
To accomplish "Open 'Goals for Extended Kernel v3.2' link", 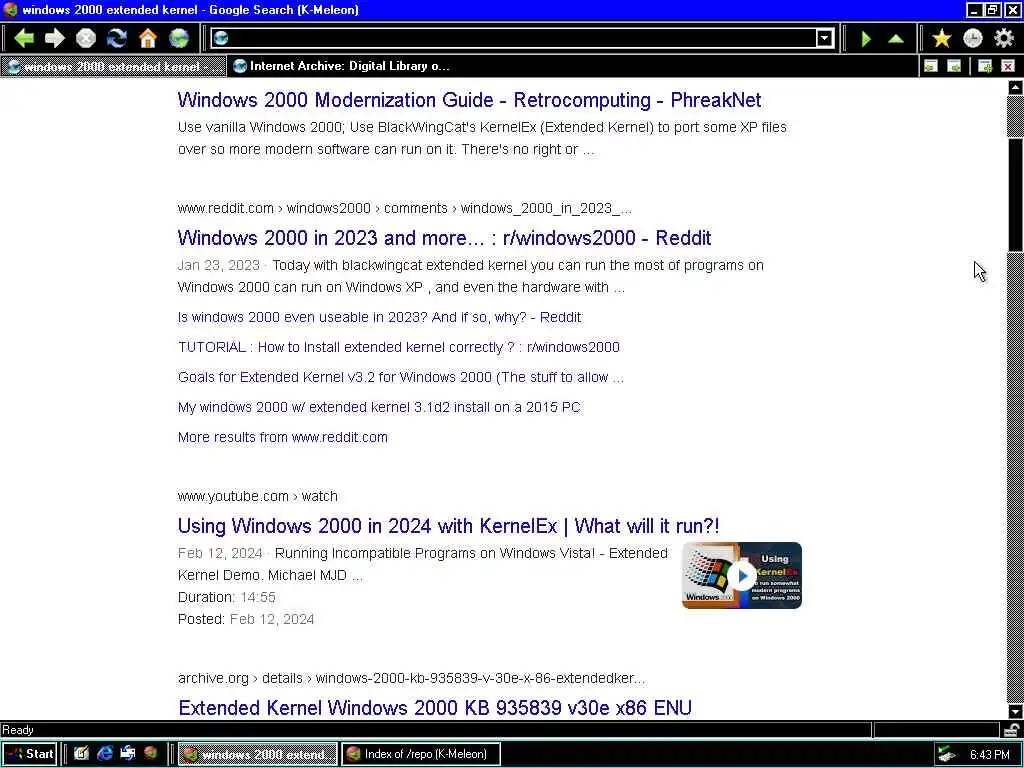I will (x=400, y=377).
